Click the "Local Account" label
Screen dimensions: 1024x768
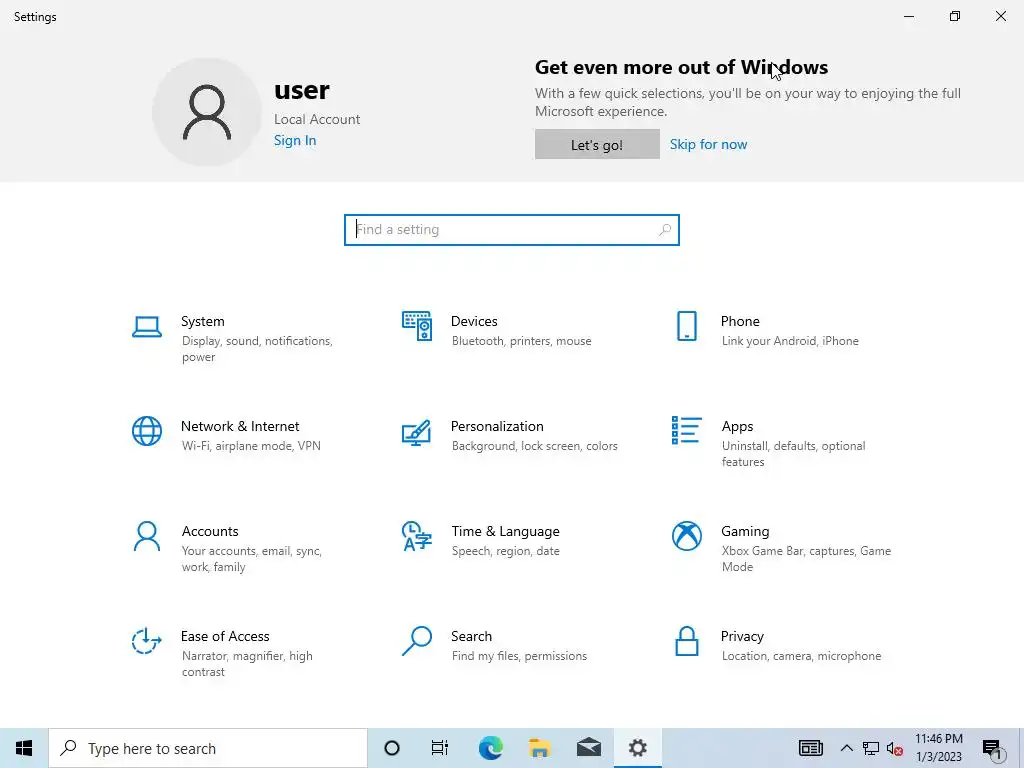317,120
